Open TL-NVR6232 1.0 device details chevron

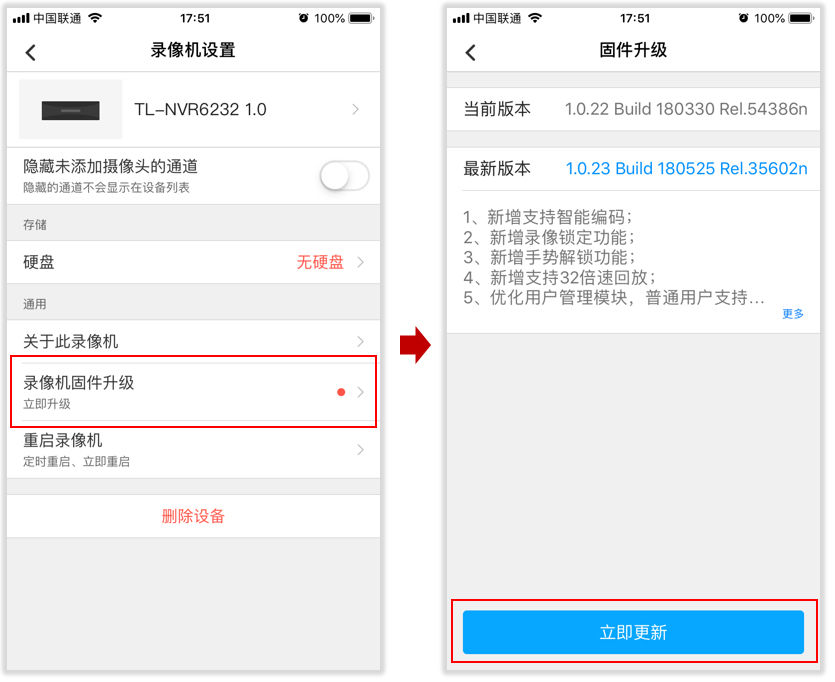pos(356,109)
